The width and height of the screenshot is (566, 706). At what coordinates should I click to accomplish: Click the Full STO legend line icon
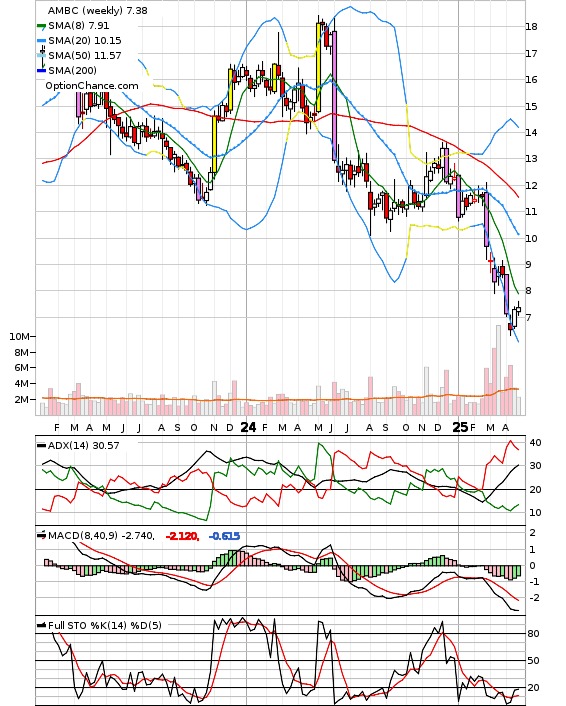pyautogui.click(x=41, y=625)
